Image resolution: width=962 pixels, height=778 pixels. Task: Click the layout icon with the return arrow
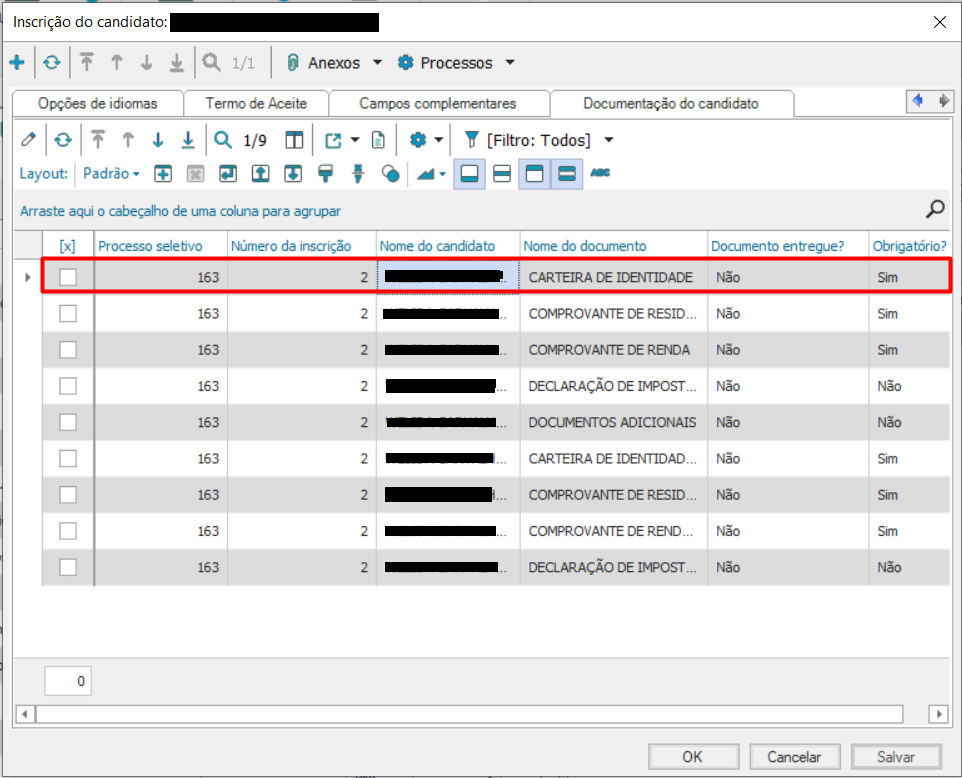coord(228,174)
